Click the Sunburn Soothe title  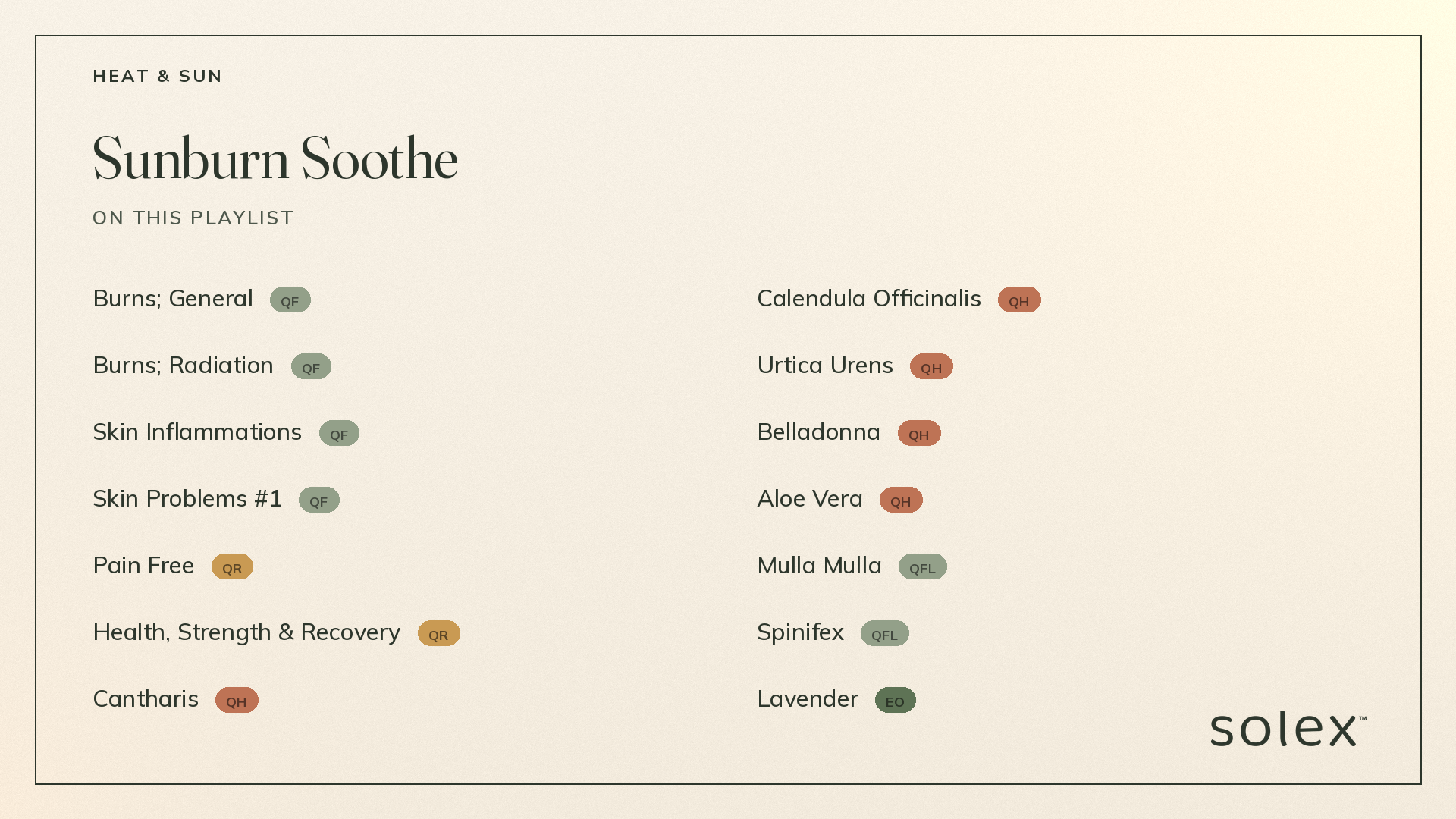click(275, 158)
